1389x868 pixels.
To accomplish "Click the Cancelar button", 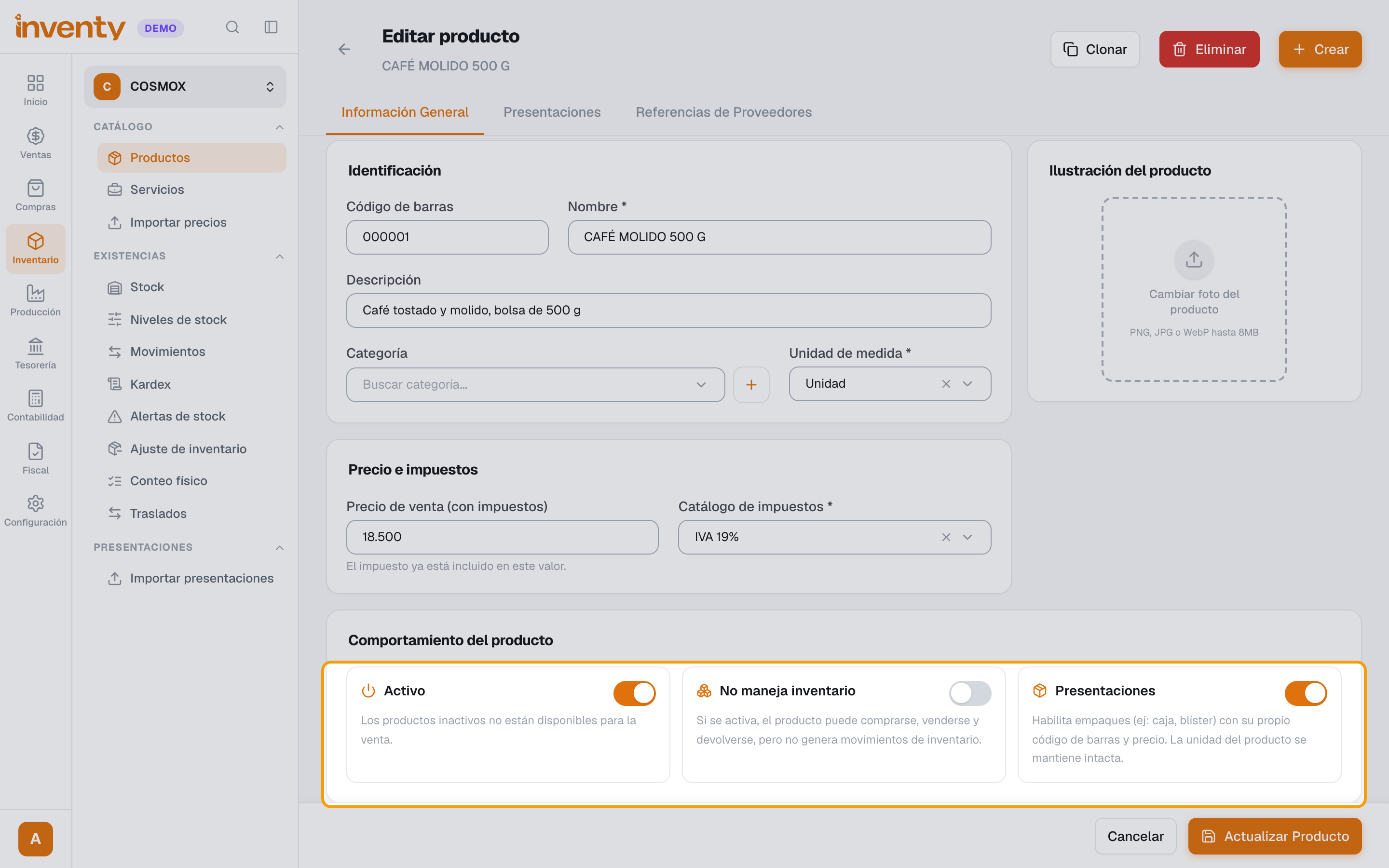I will (x=1135, y=836).
